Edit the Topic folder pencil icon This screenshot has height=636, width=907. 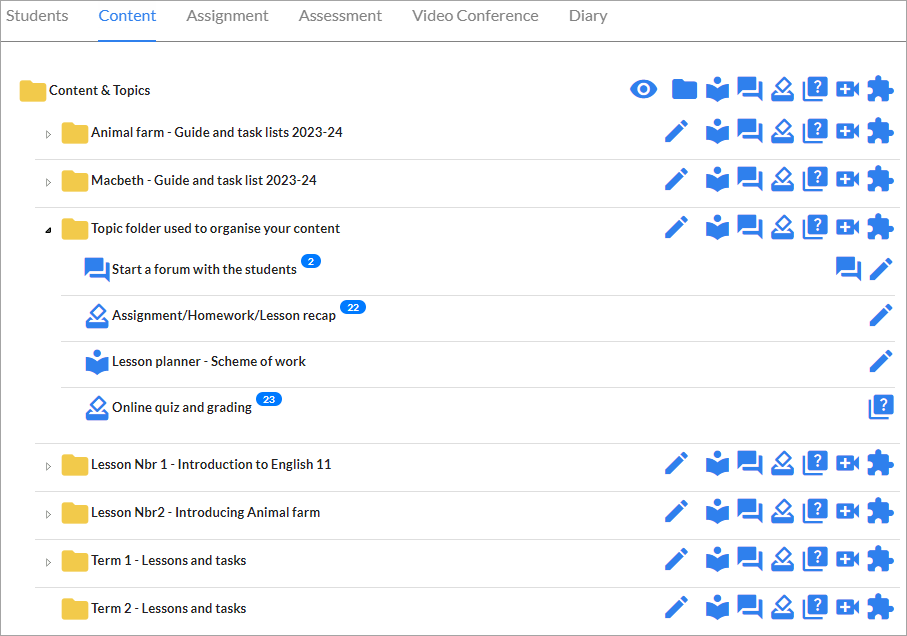tap(676, 228)
